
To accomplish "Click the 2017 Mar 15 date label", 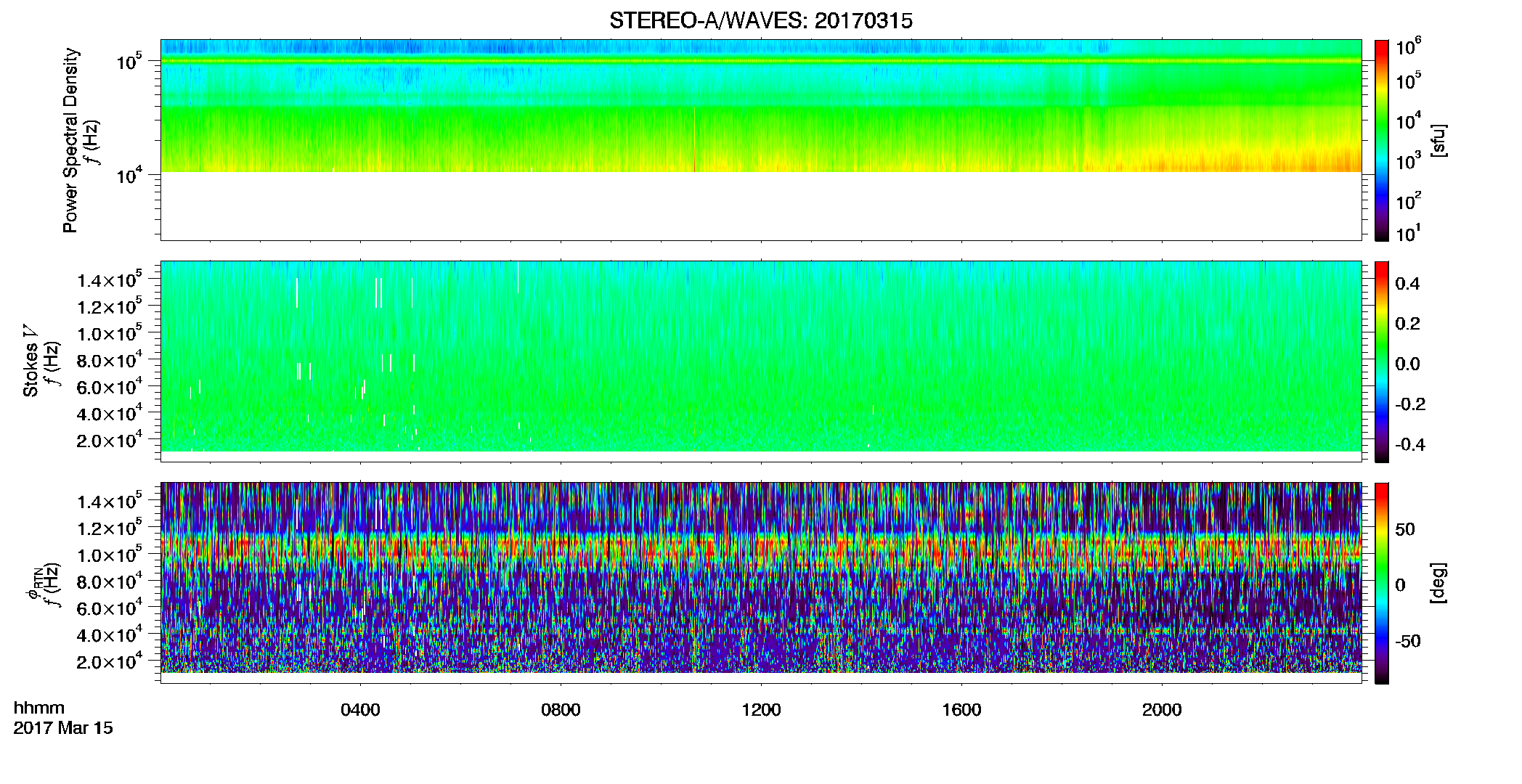I will [63, 728].
